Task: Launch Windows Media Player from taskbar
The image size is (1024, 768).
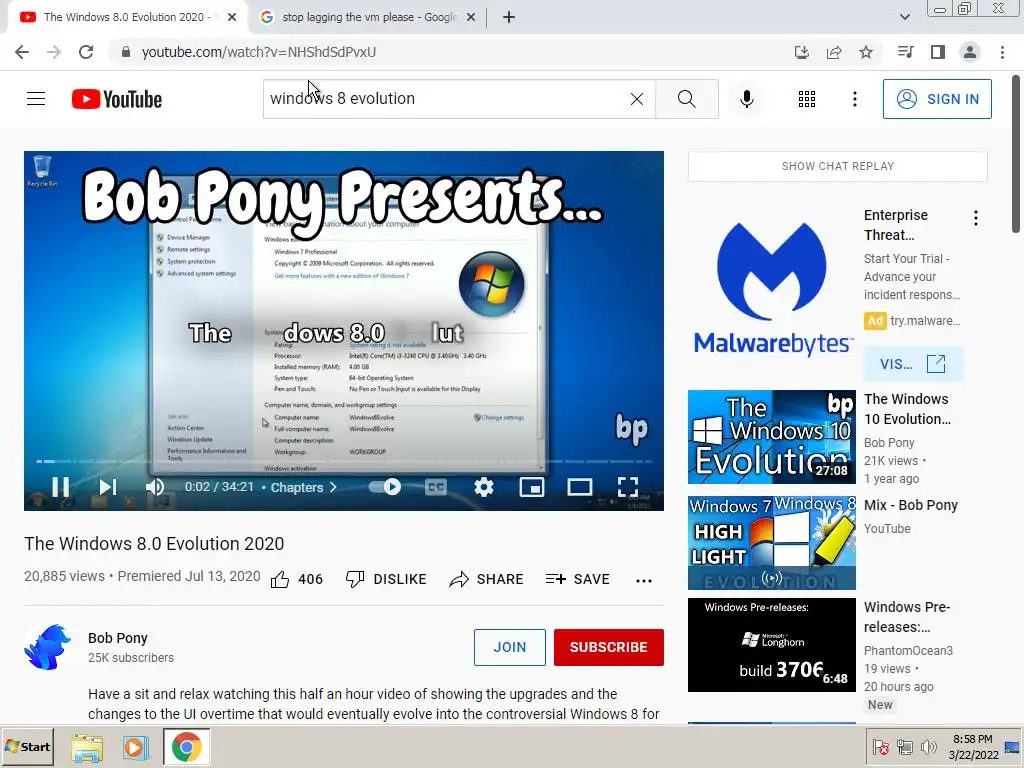Action: pyautogui.click(x=135, y=747)
